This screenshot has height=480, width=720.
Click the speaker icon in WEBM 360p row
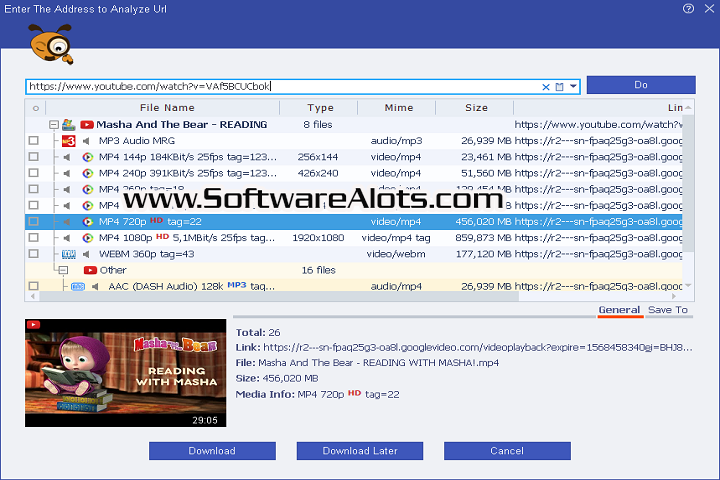(86, 254)
